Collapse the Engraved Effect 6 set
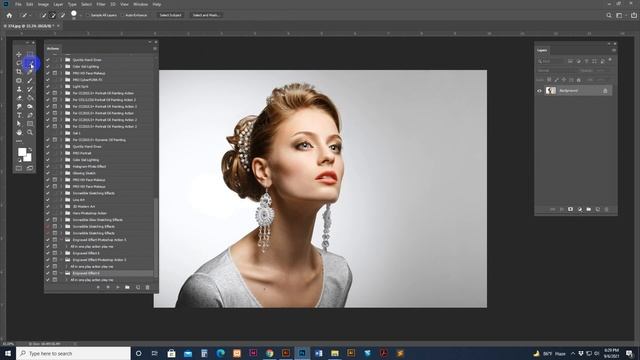640x360 pixels. (61, 273)
